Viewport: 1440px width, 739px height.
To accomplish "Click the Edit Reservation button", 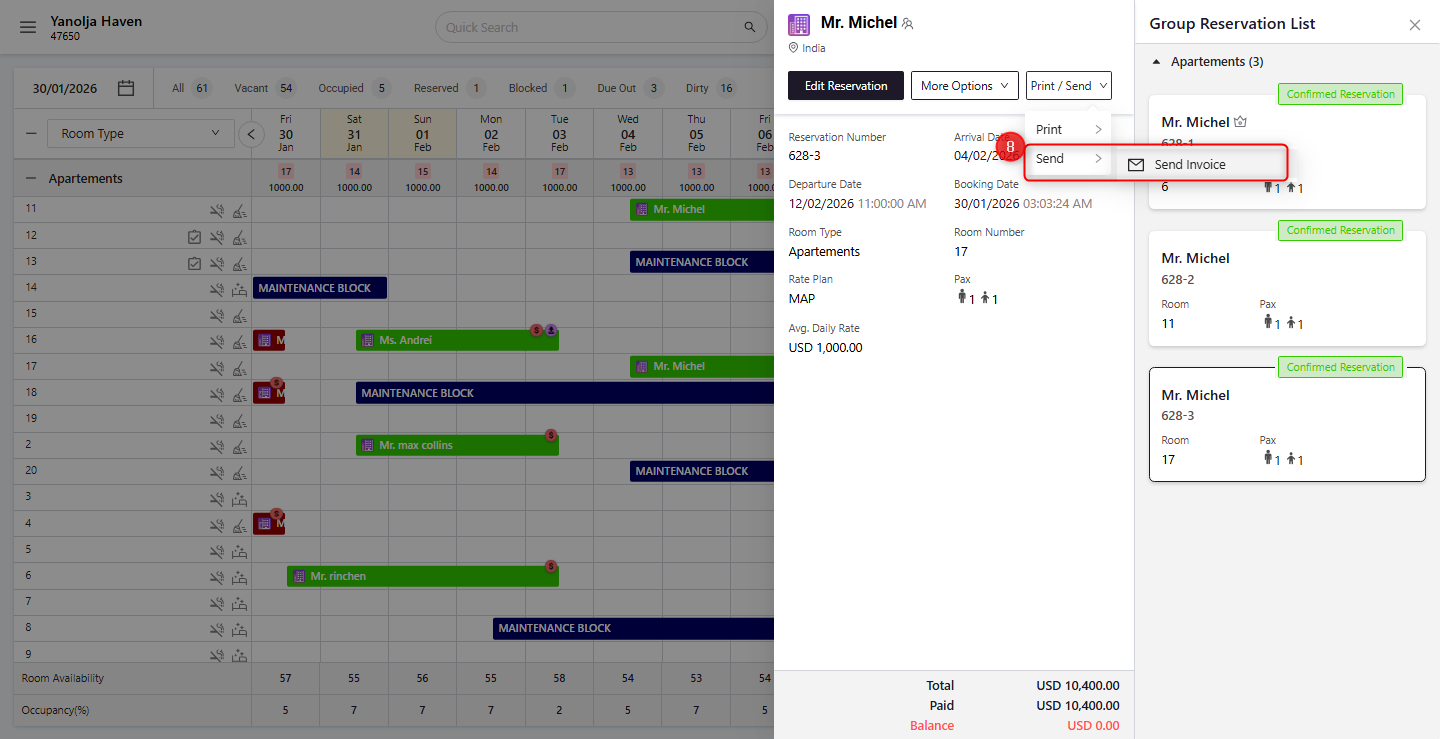I will click(x=846, y=86).
